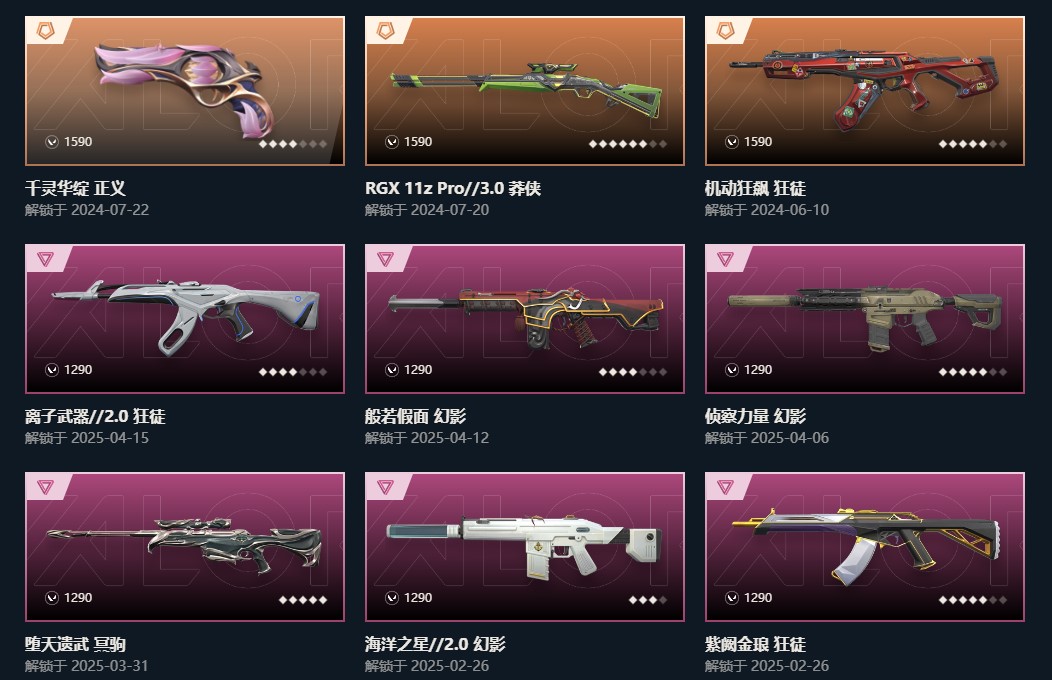Click the 侦察力量 幻影 title text
This screenshot has width=1052, height=680.
coord(755,416)
